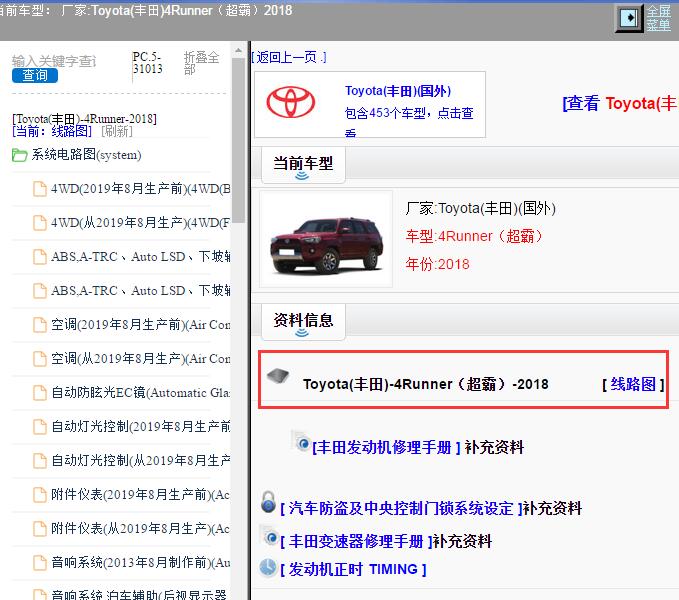Select 系统电路图(system) tree node
679x600 pixels.
86,155
